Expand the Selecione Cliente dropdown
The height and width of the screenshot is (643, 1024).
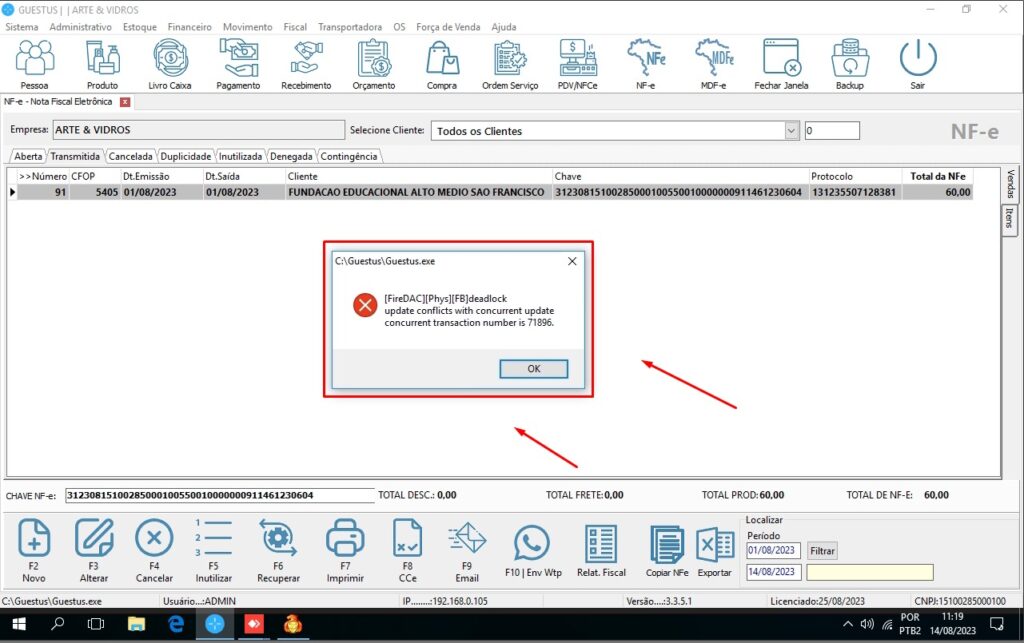792,130
